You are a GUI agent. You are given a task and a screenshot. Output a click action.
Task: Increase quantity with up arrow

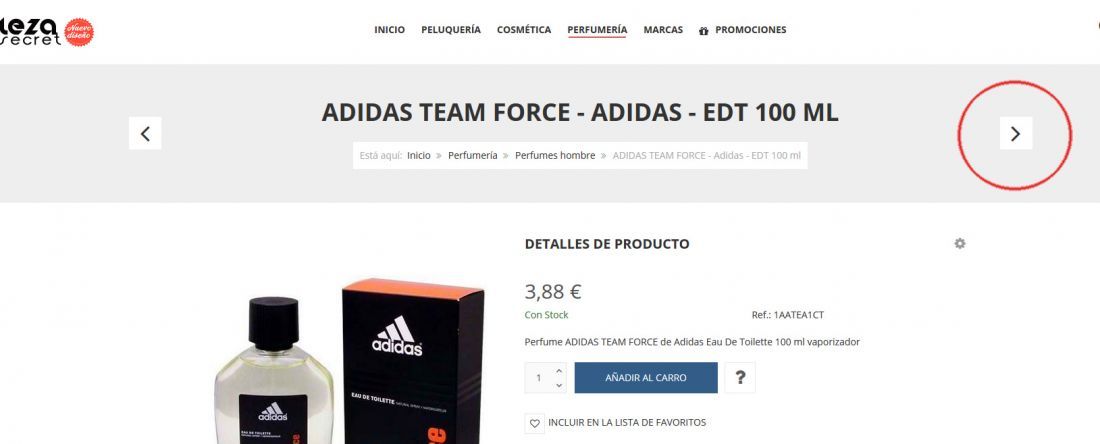[559, 371]
